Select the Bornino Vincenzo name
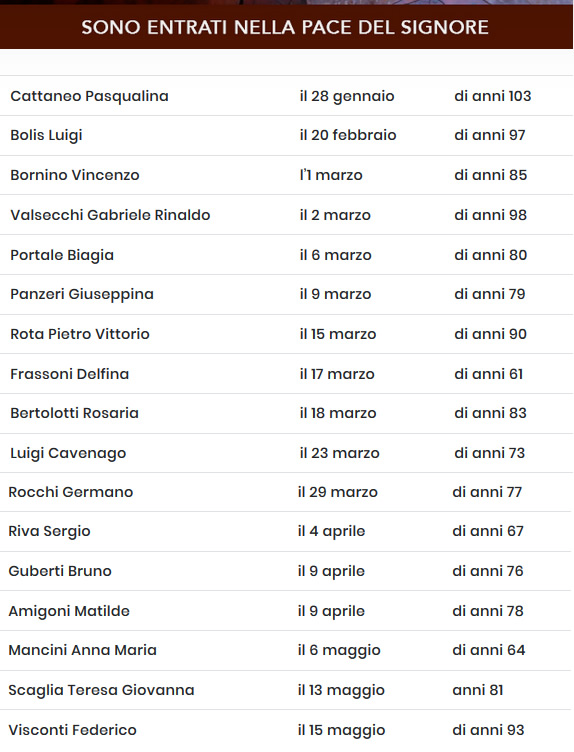Viewport: 574px width, 752px height. (x=74, y=175)
